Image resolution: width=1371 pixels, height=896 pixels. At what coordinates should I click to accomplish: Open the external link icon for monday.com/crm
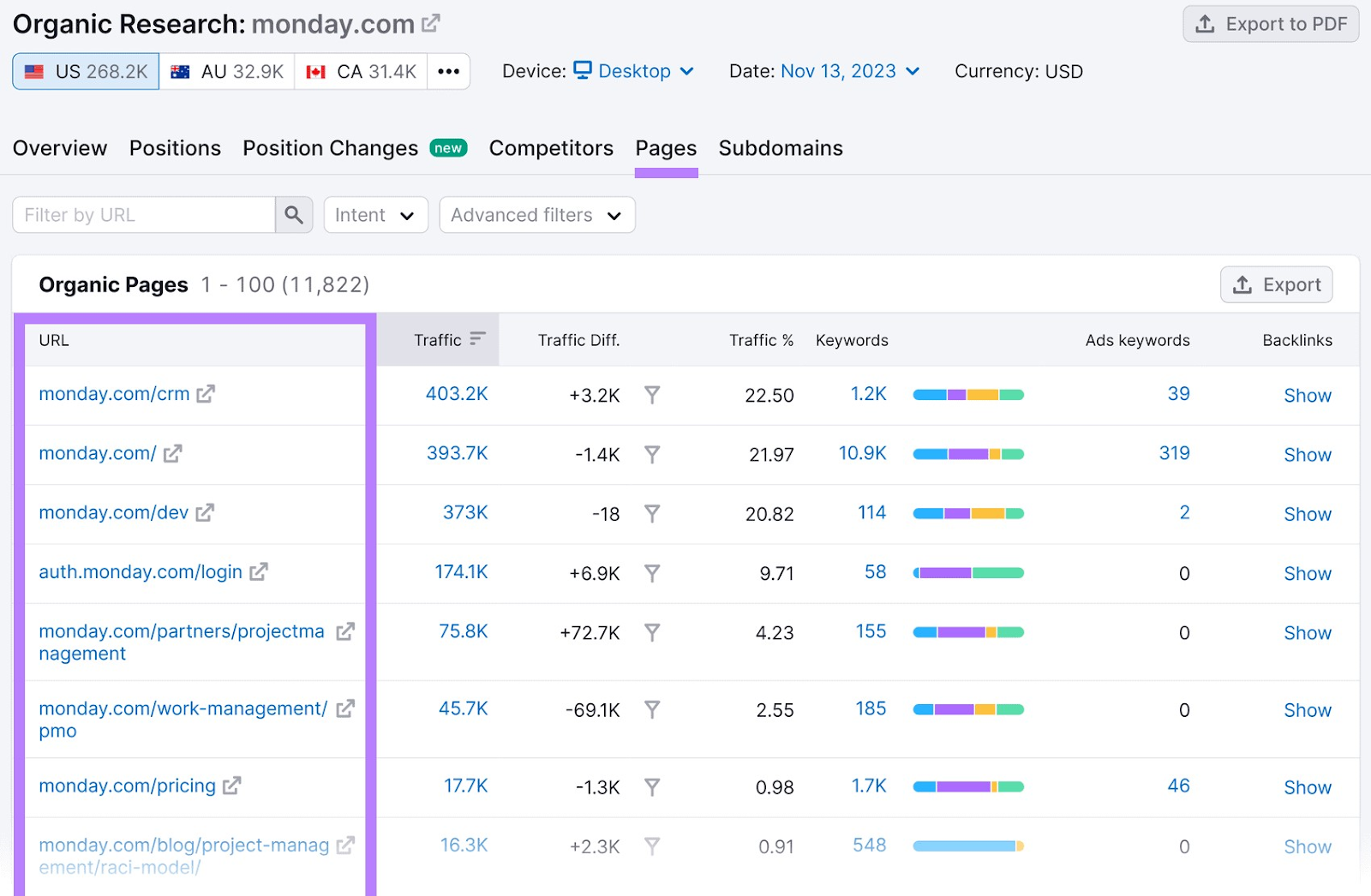pyautogui.click(x=206, y=394)
